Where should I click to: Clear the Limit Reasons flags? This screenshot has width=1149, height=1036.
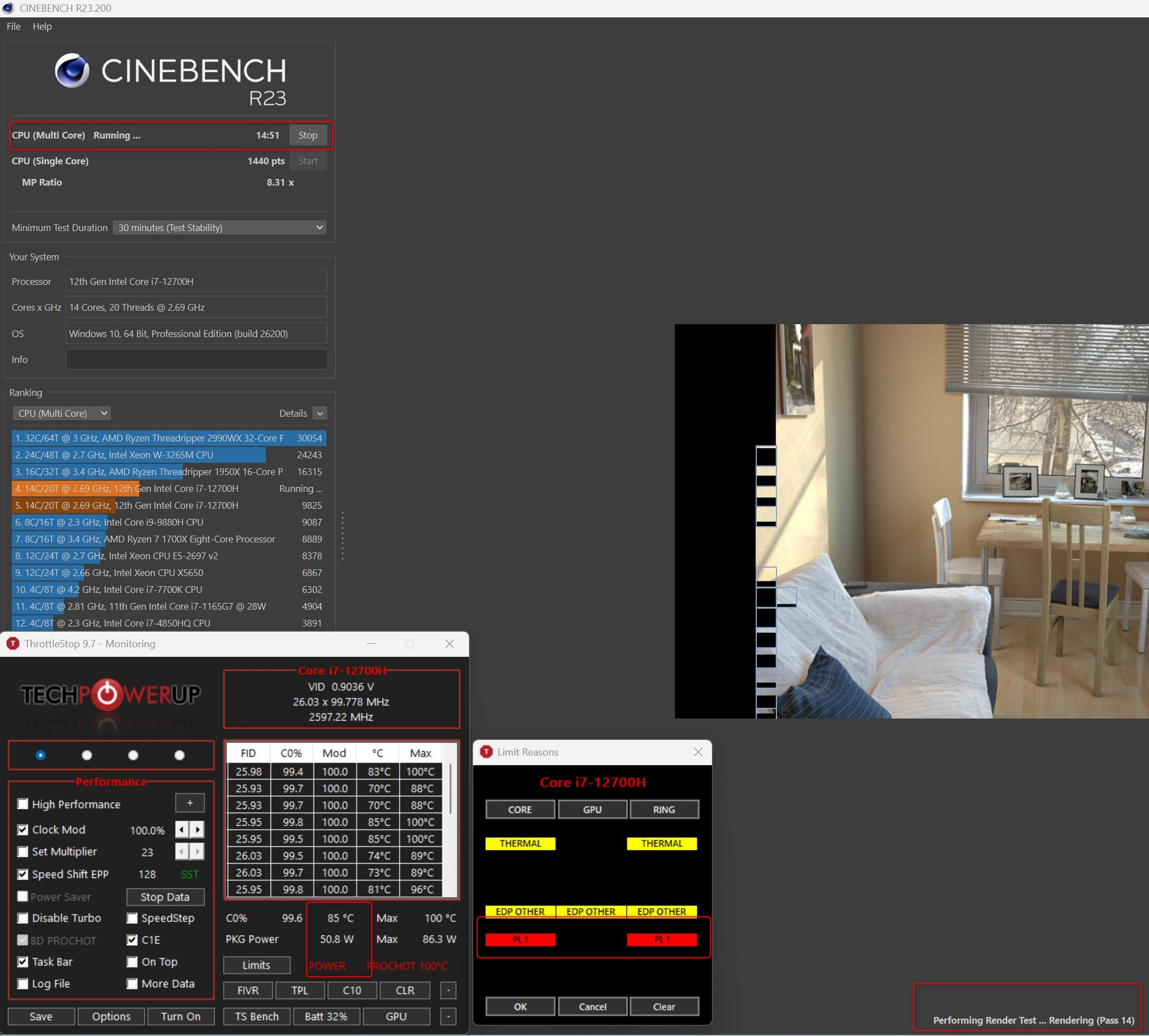click(664, 1007)
